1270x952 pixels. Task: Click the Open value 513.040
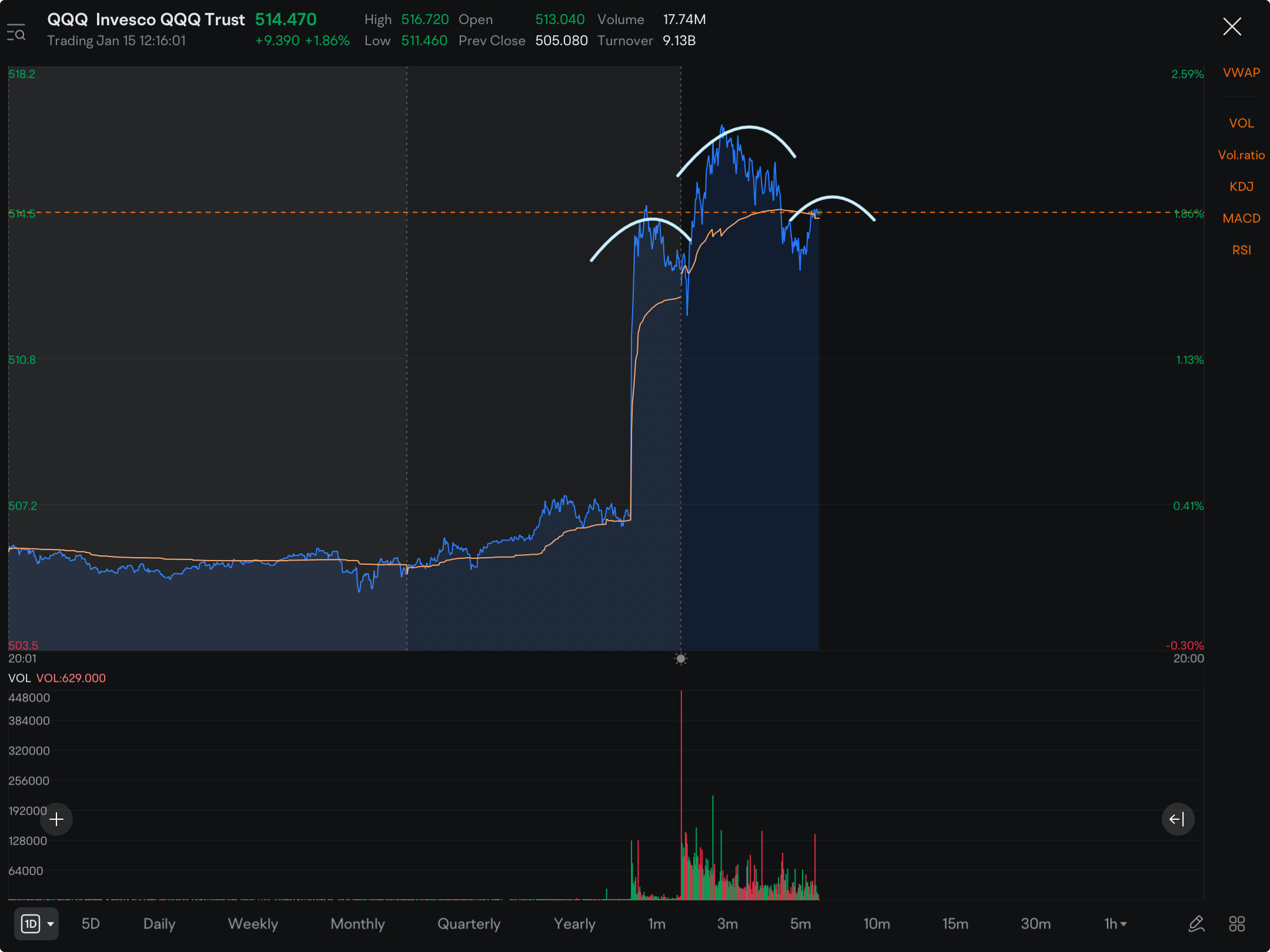560,19
